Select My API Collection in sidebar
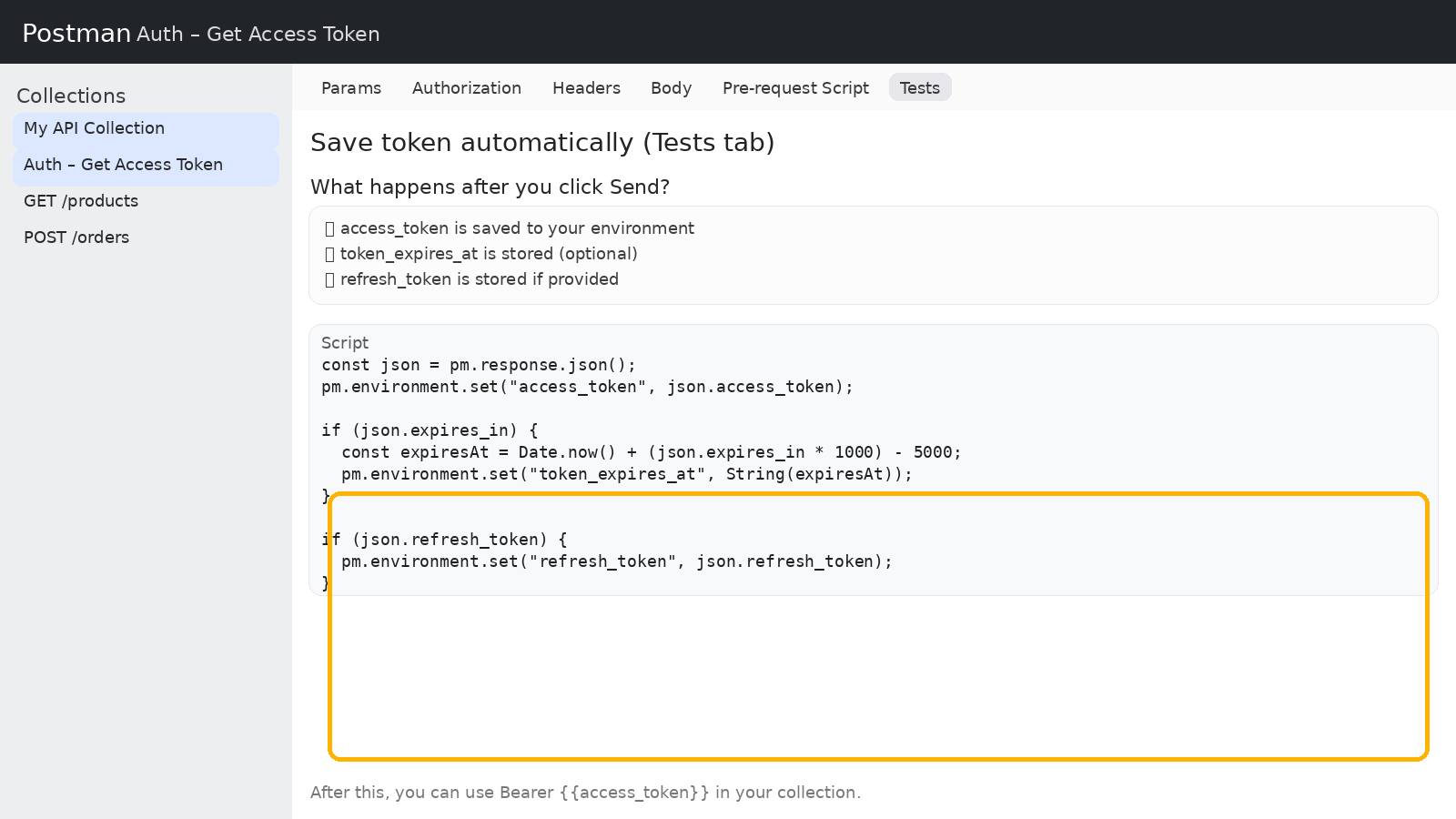 point(95,128)
